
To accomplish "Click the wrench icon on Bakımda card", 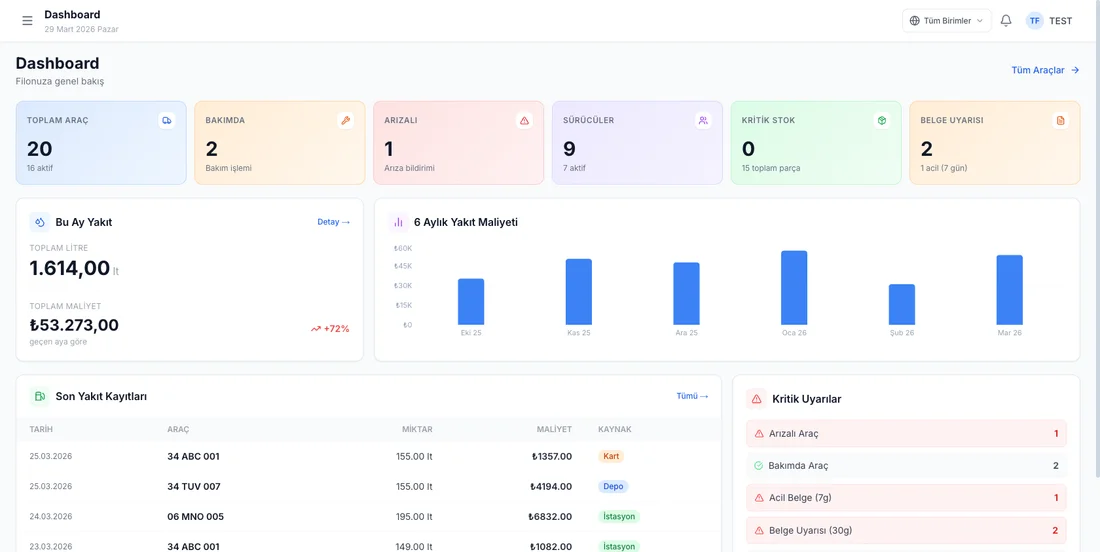I will (346, 120).
